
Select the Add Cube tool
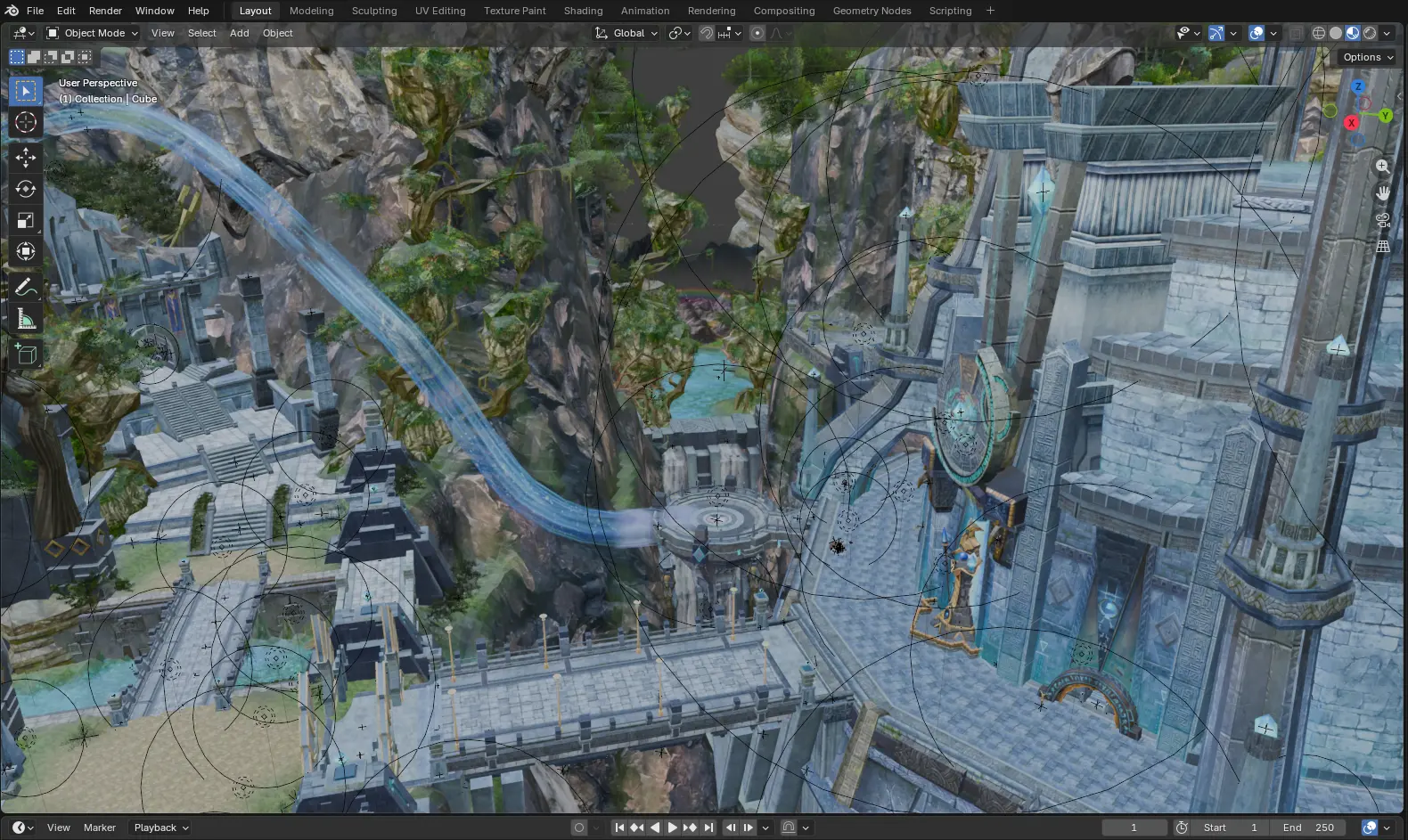[26, 355]
